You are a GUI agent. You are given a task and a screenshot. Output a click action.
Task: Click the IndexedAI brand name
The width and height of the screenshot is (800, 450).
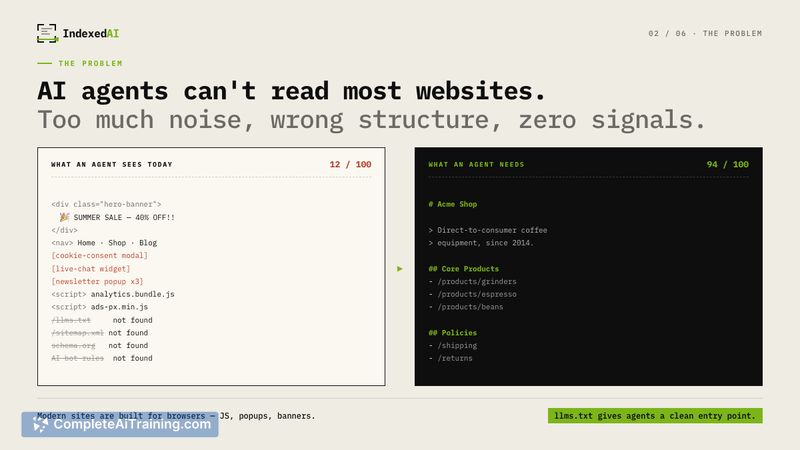pos(90,34)
